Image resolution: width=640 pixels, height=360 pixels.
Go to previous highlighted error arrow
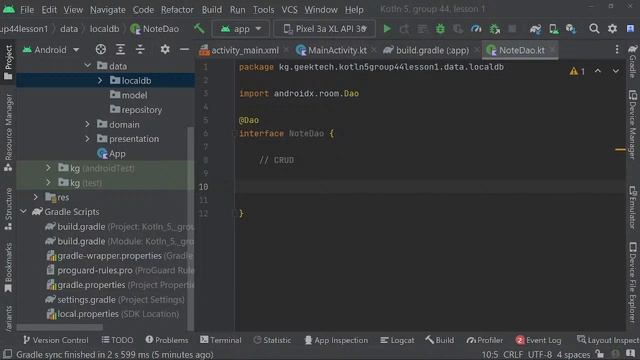coord(598,71)
